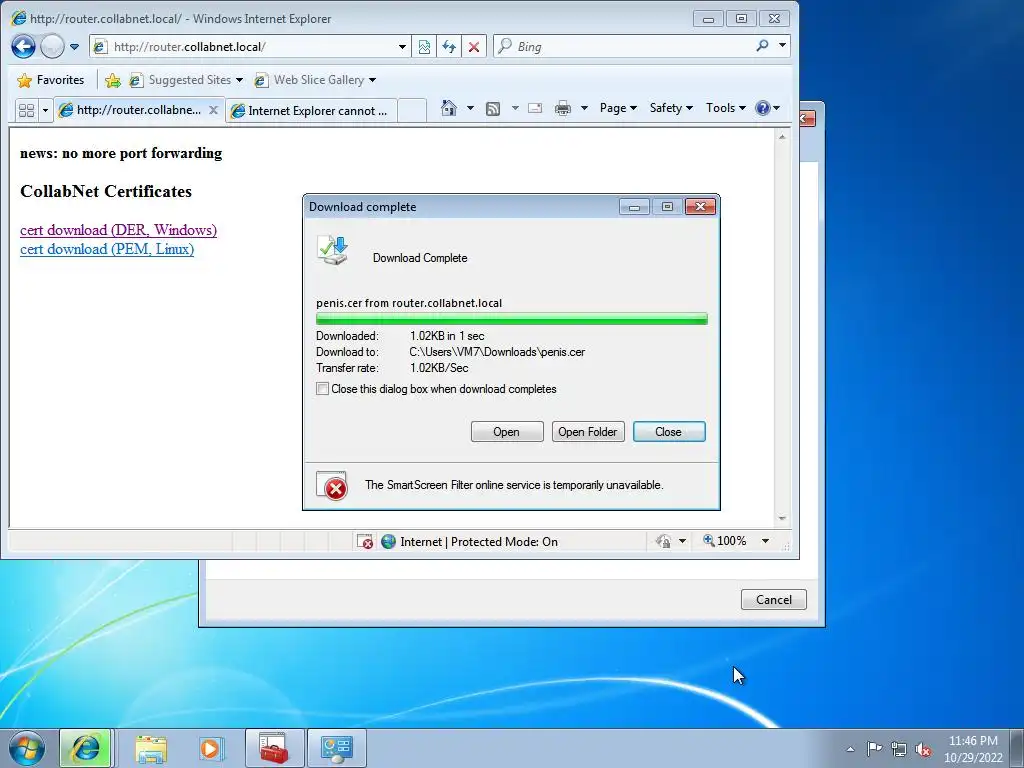Switch to Internet Explorer cannot tab
1024x768 pixels.
tap(312, 111)
